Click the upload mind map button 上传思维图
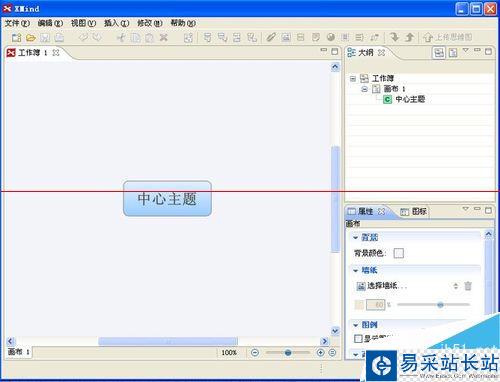 tap(447, 37)
